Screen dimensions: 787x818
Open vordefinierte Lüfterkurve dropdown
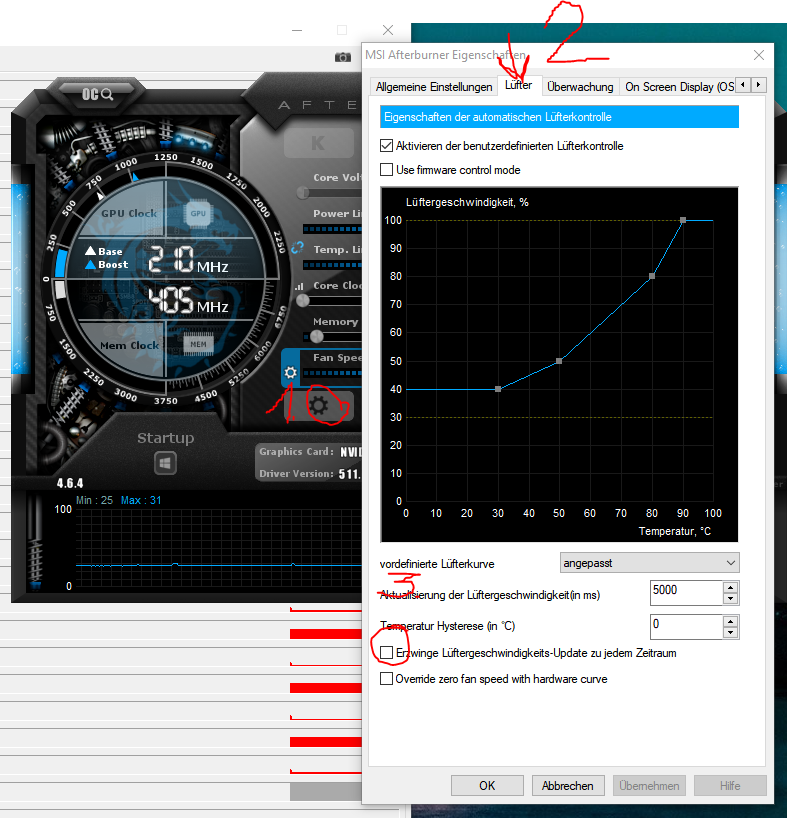click(x=649, y=563)
